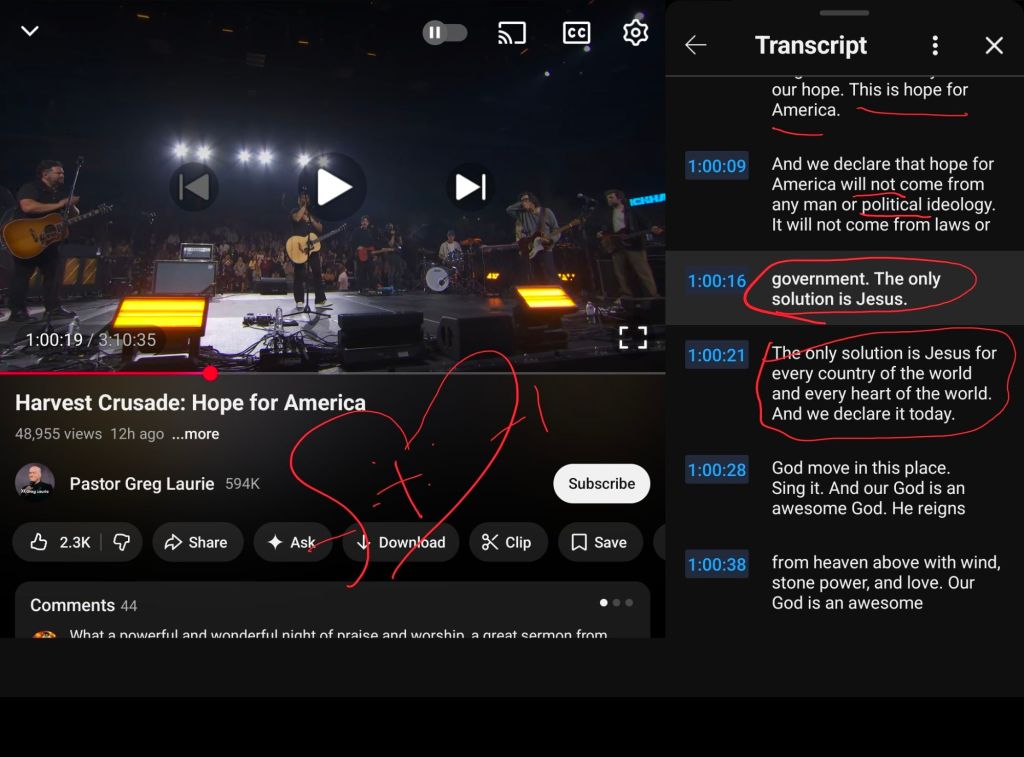Screen dimensions: 1024x757
Task: Toggle closed captions CC
Action: point(576,32)
